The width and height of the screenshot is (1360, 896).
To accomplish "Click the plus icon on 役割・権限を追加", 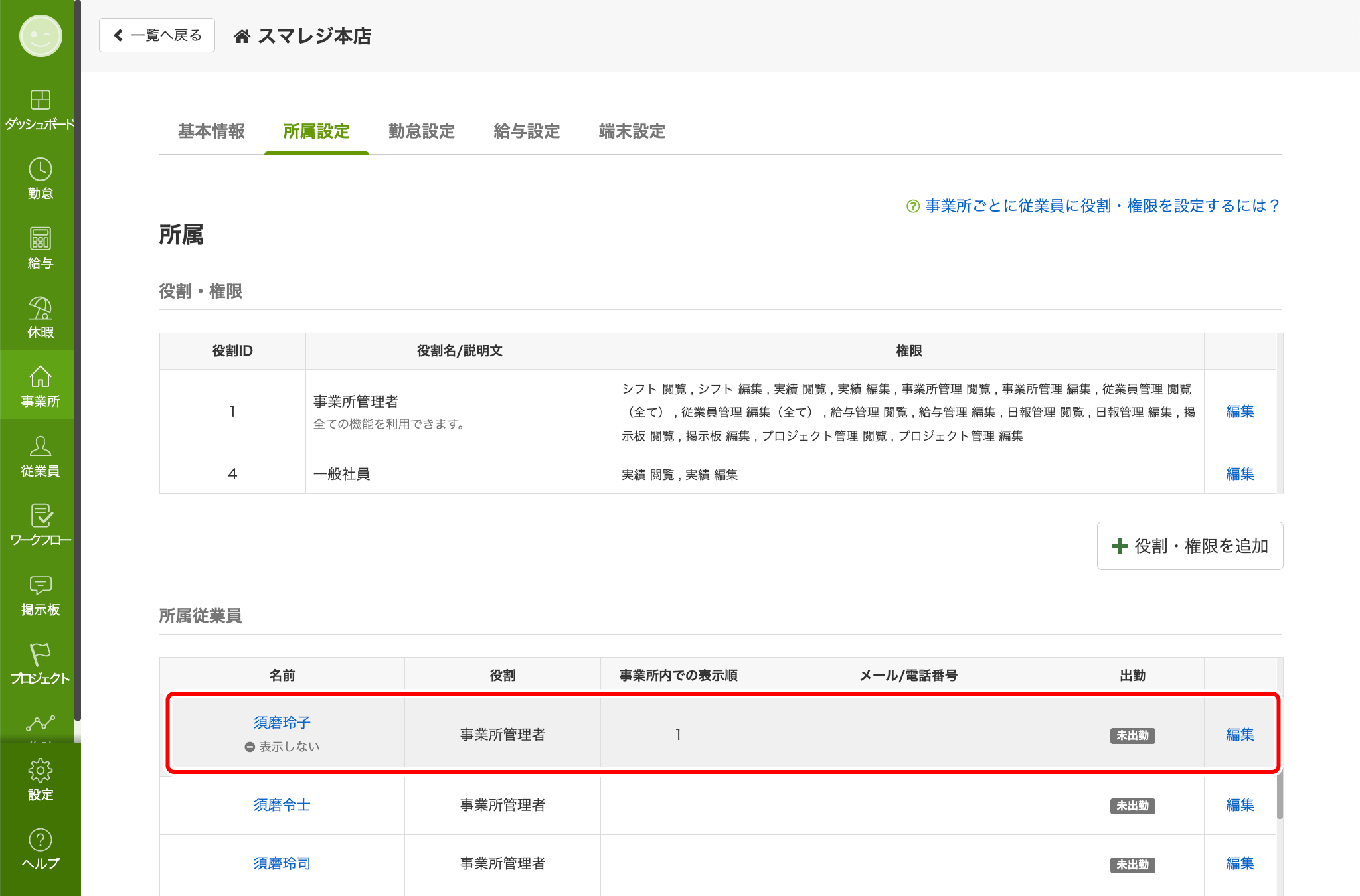I will (x=1120, y=546).
